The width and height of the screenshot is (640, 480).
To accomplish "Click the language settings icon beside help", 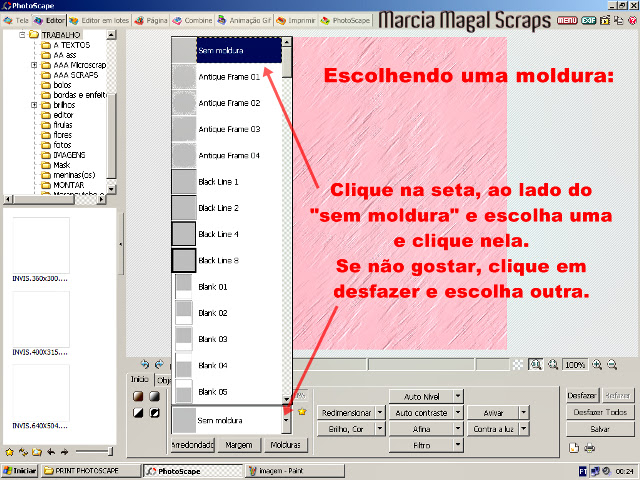I will [x=619, y=20].
